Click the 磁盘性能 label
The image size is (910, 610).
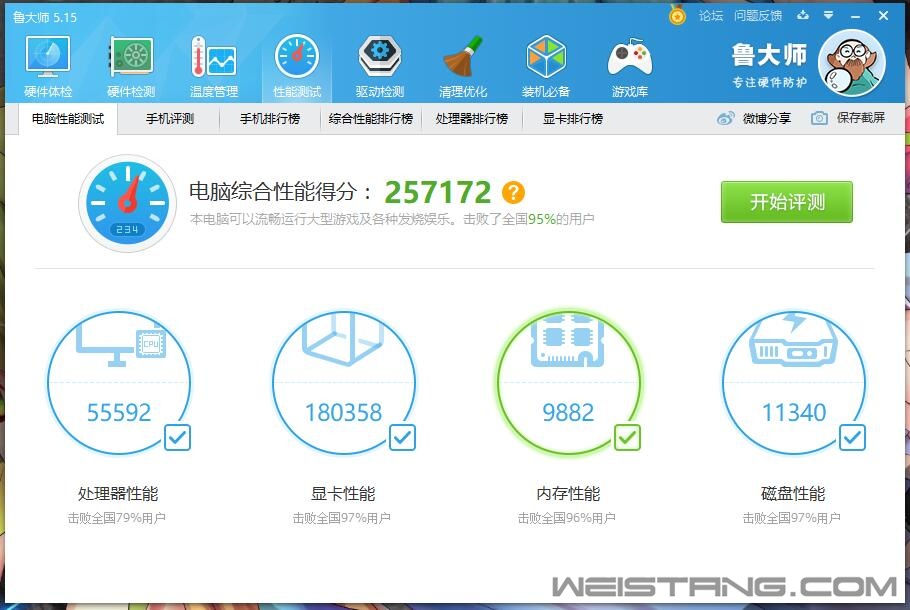click(793, 494)
